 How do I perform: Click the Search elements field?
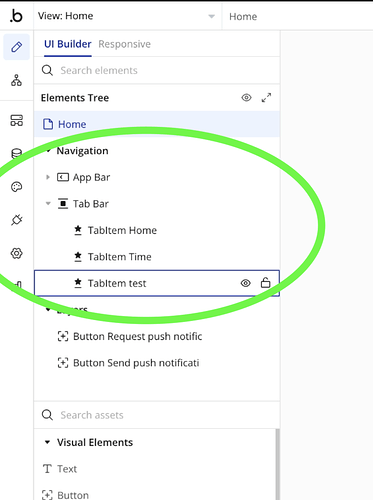157,70
